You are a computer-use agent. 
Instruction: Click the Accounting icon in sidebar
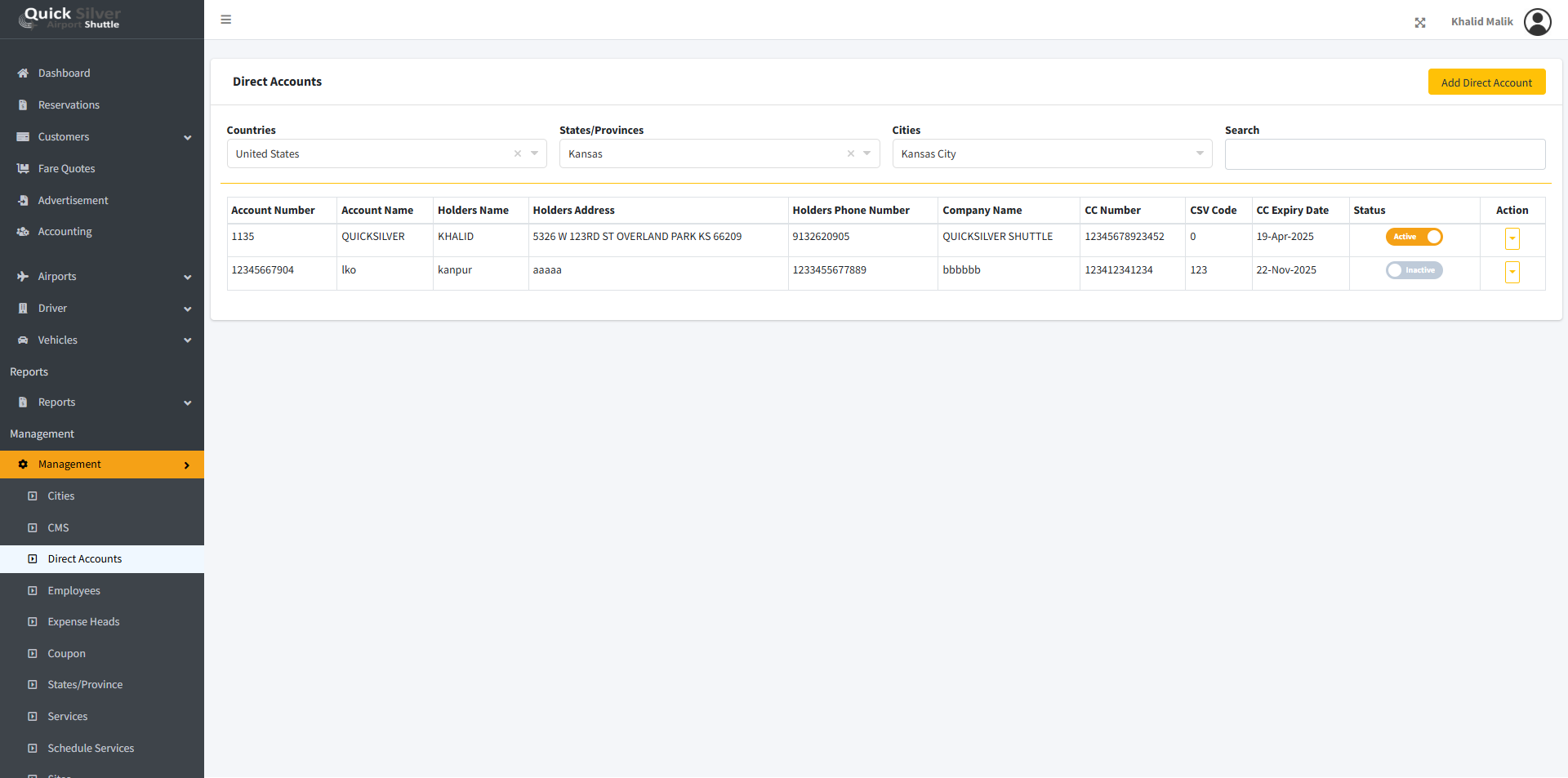click(23, 232)
